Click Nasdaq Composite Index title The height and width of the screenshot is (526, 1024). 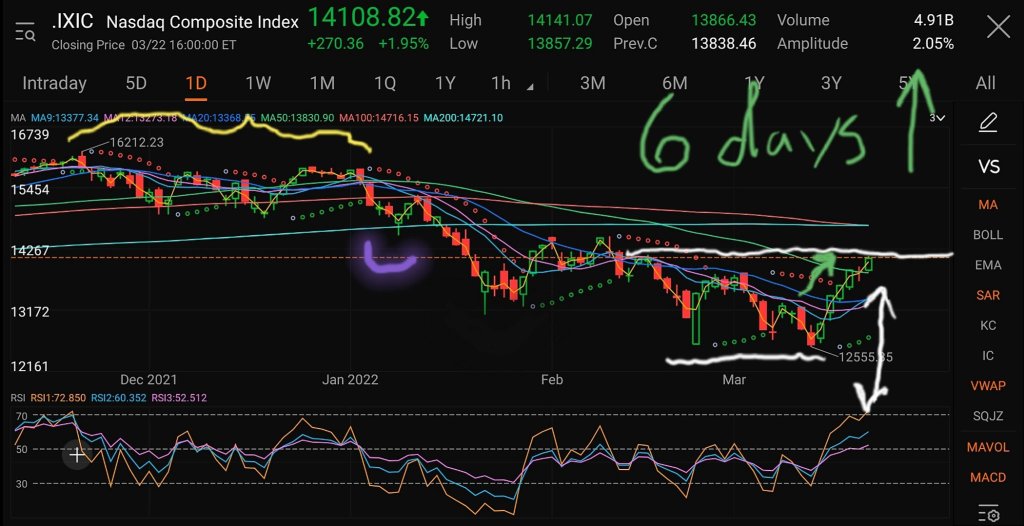[x=202, y=22]
